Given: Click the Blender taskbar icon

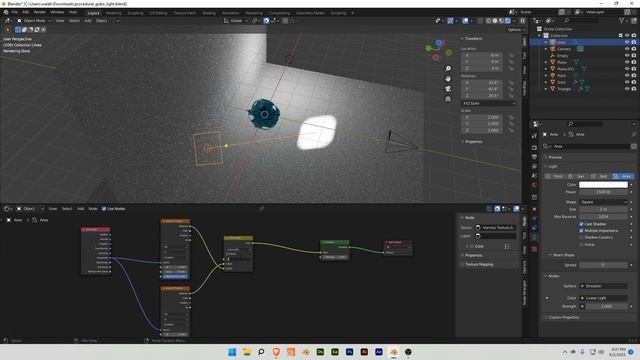Looking at the screenshot, I should point(393,352).
